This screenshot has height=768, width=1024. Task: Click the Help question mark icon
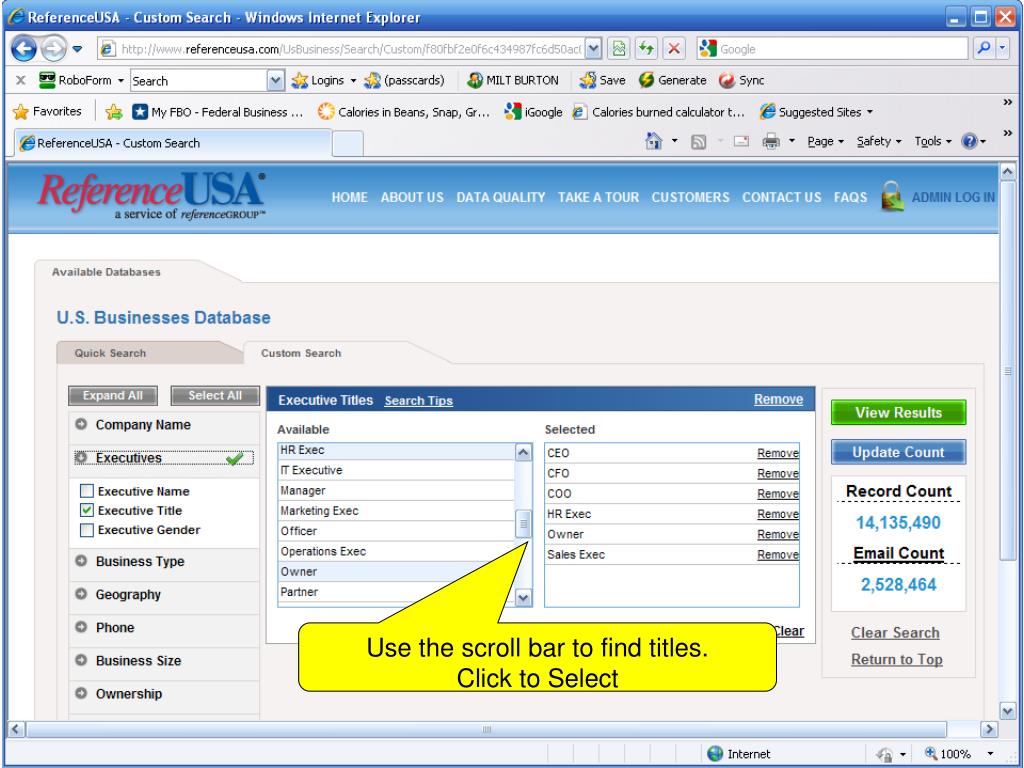(969, 141)
